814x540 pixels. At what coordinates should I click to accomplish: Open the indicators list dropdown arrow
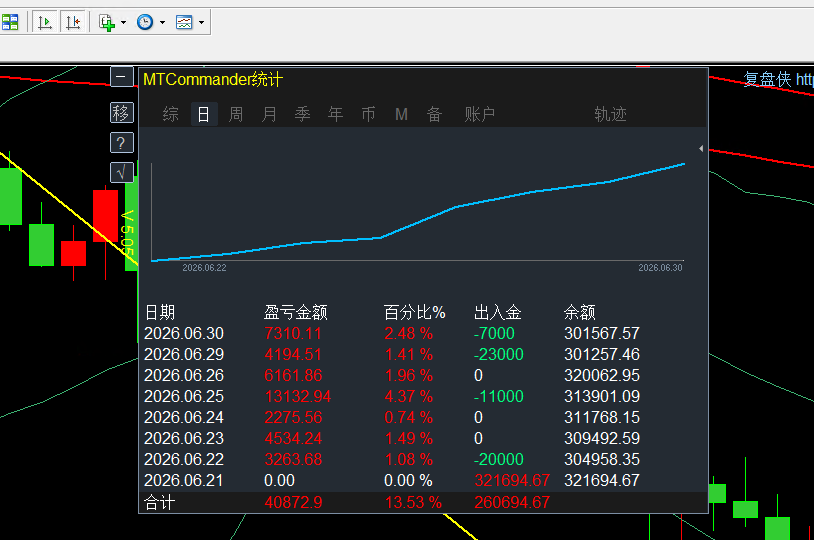(x=123, y=22)
